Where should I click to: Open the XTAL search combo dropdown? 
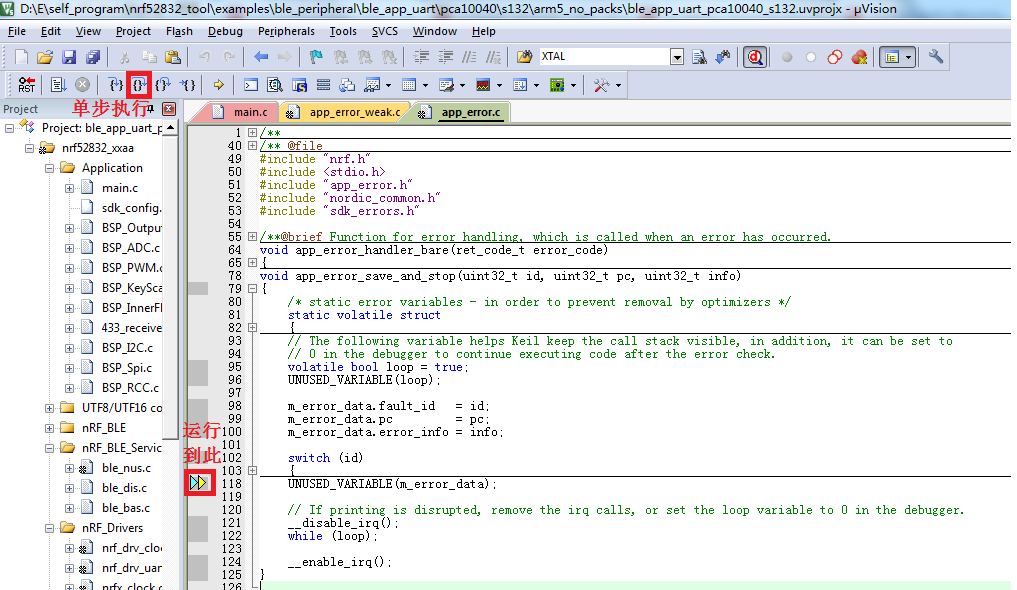pos(677,57)
